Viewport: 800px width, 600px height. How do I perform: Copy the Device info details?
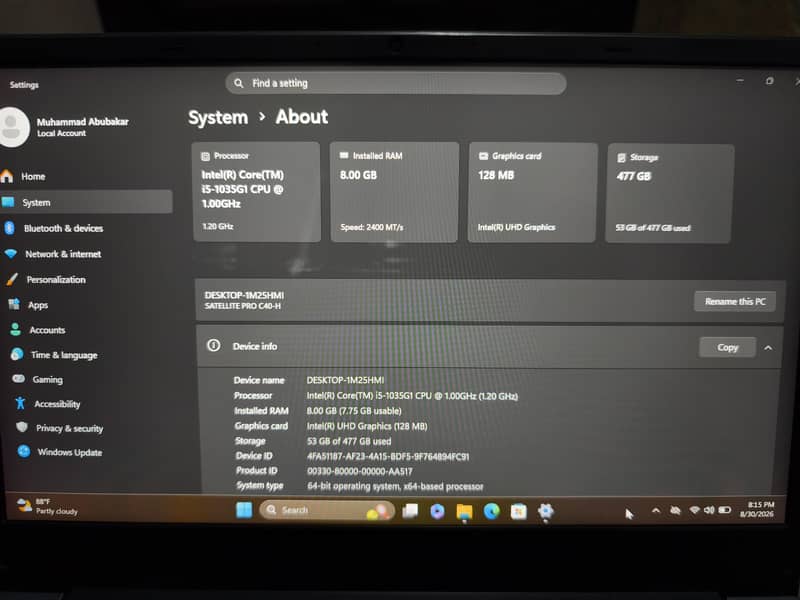(x=727, y=347)
